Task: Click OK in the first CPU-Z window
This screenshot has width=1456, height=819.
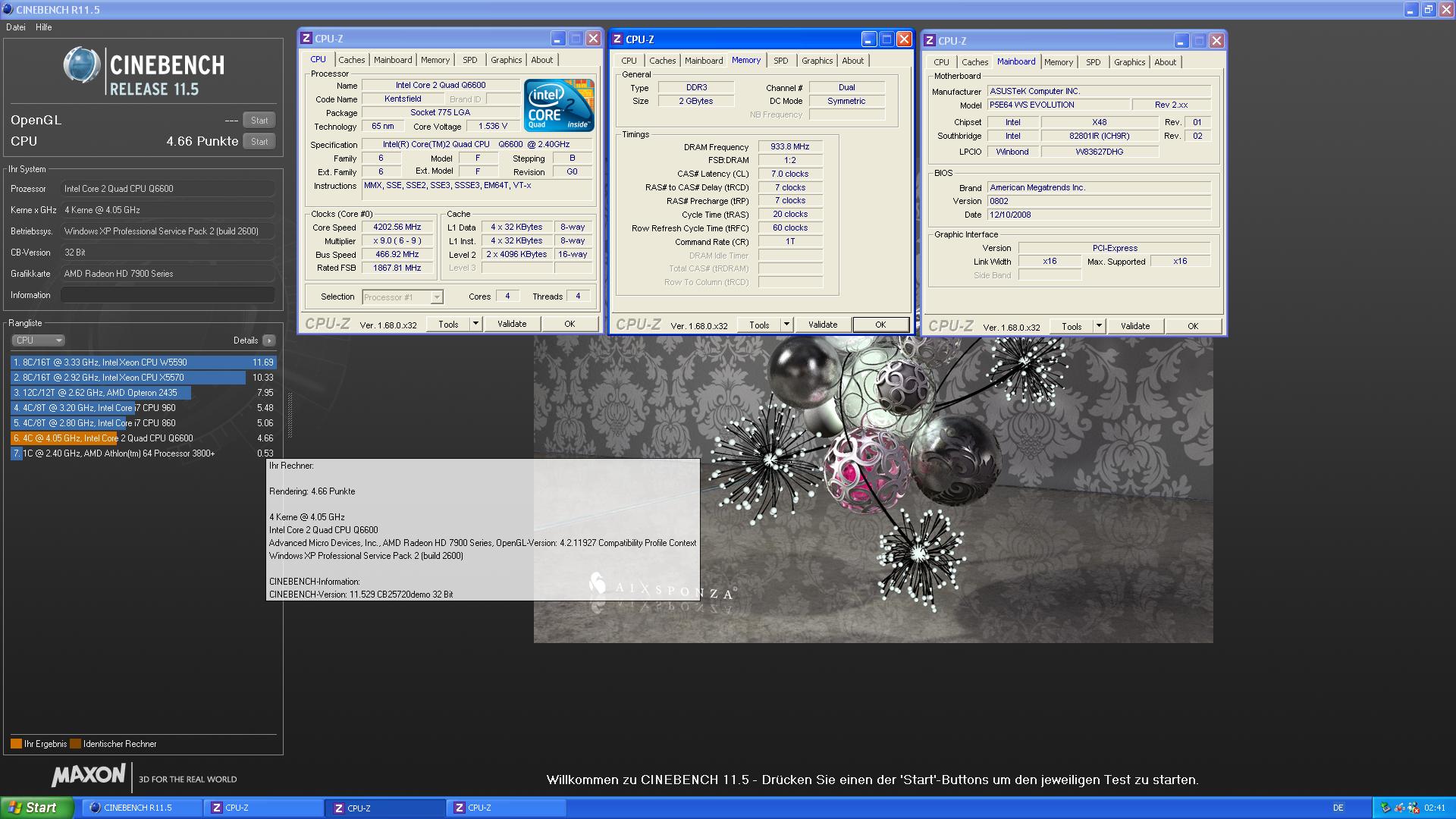Action: click(x=570, y=324)
